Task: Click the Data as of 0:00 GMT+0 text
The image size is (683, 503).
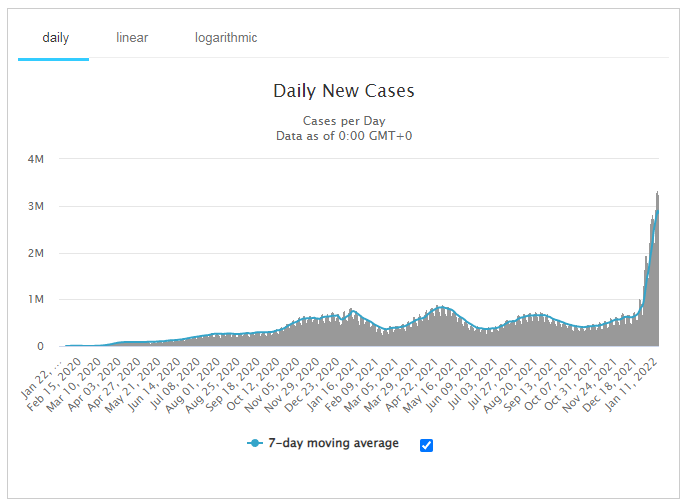Action: point(343,136)
